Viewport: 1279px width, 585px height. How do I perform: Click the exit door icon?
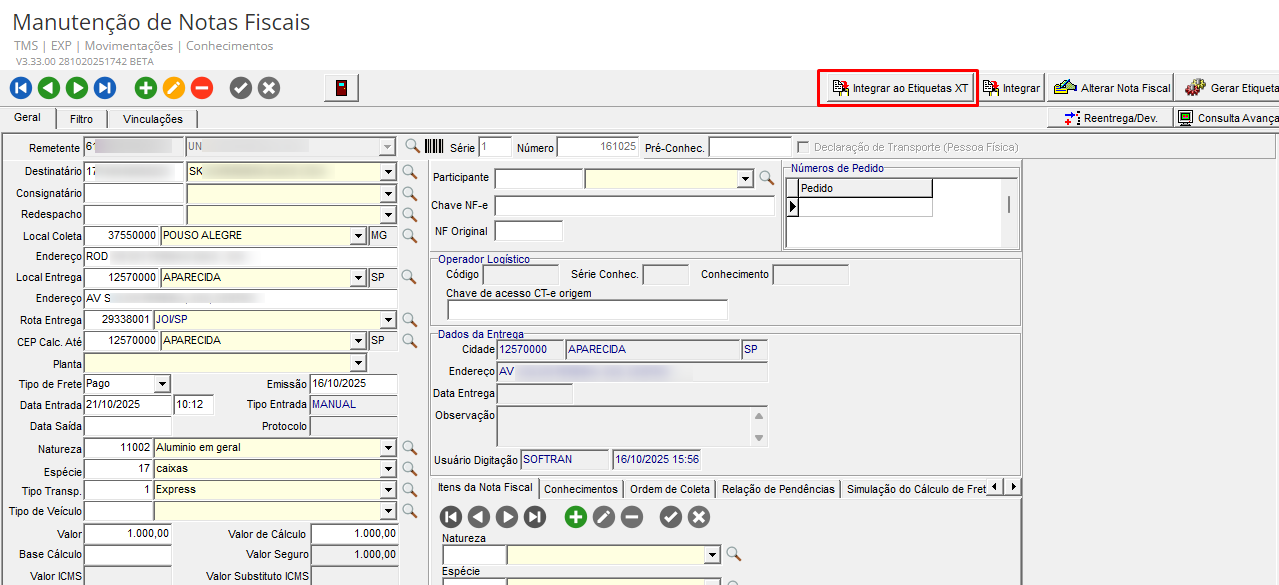[342, 88]
